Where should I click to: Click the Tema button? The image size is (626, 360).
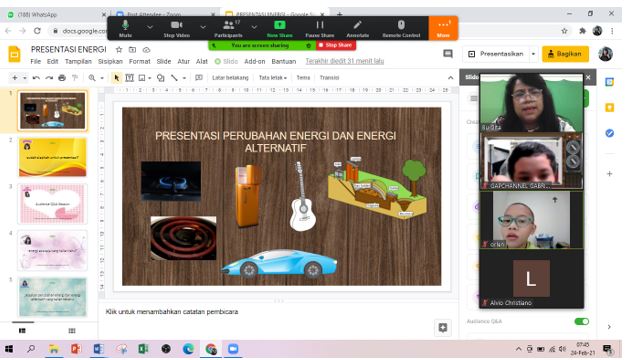(303, 78)
